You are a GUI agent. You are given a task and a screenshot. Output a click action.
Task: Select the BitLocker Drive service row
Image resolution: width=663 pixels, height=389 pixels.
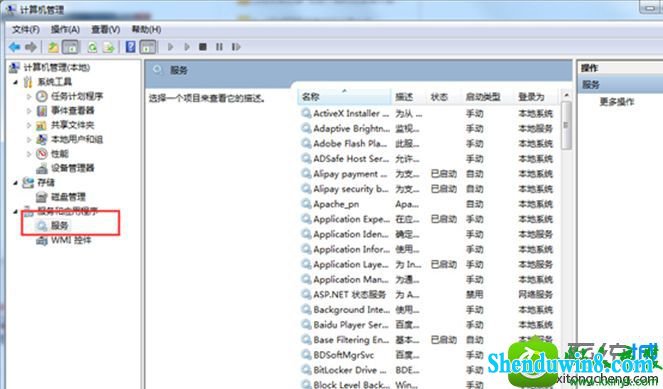click(x=429, y=370)
